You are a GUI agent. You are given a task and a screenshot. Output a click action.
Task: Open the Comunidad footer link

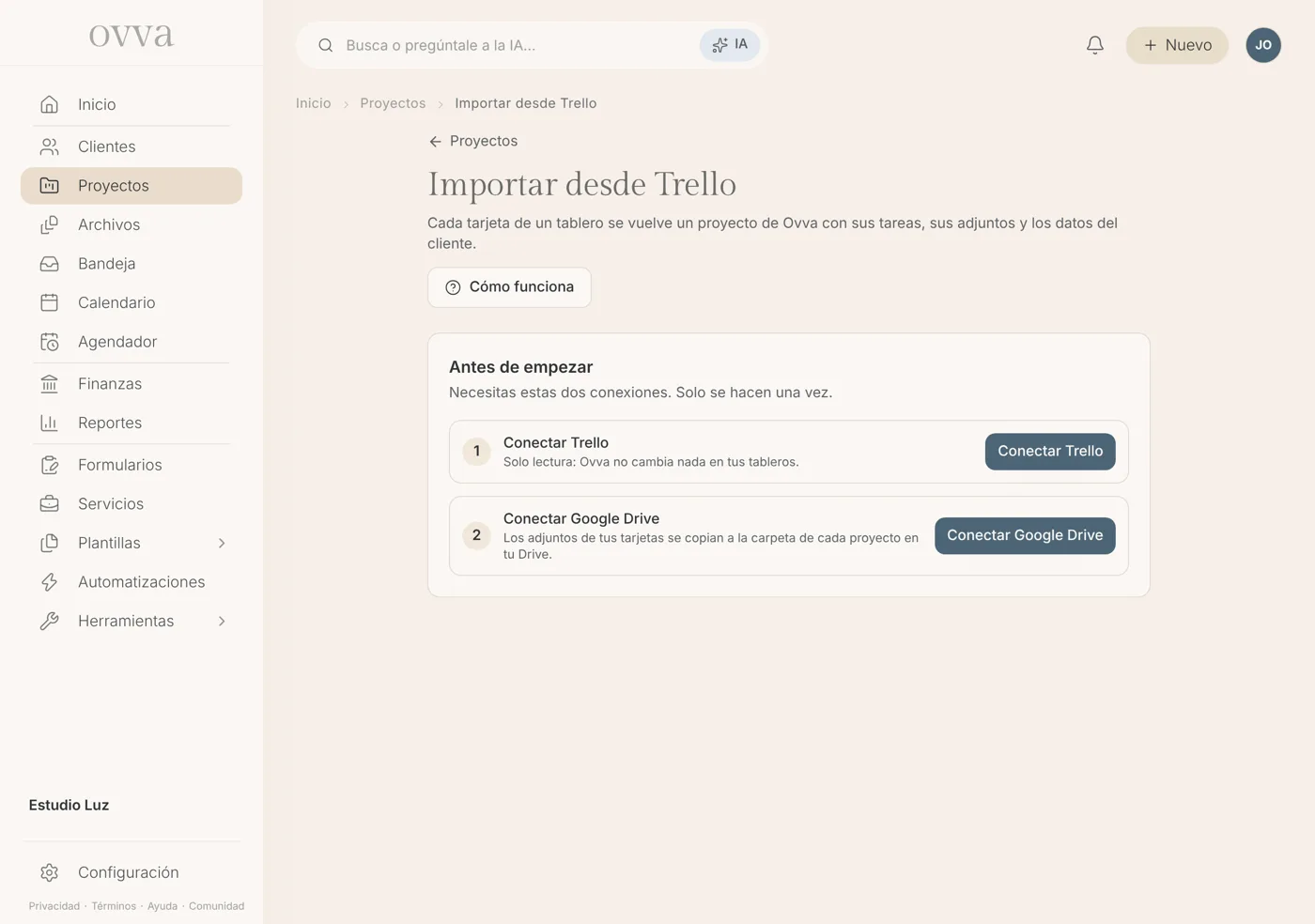(x=216, y=906)
